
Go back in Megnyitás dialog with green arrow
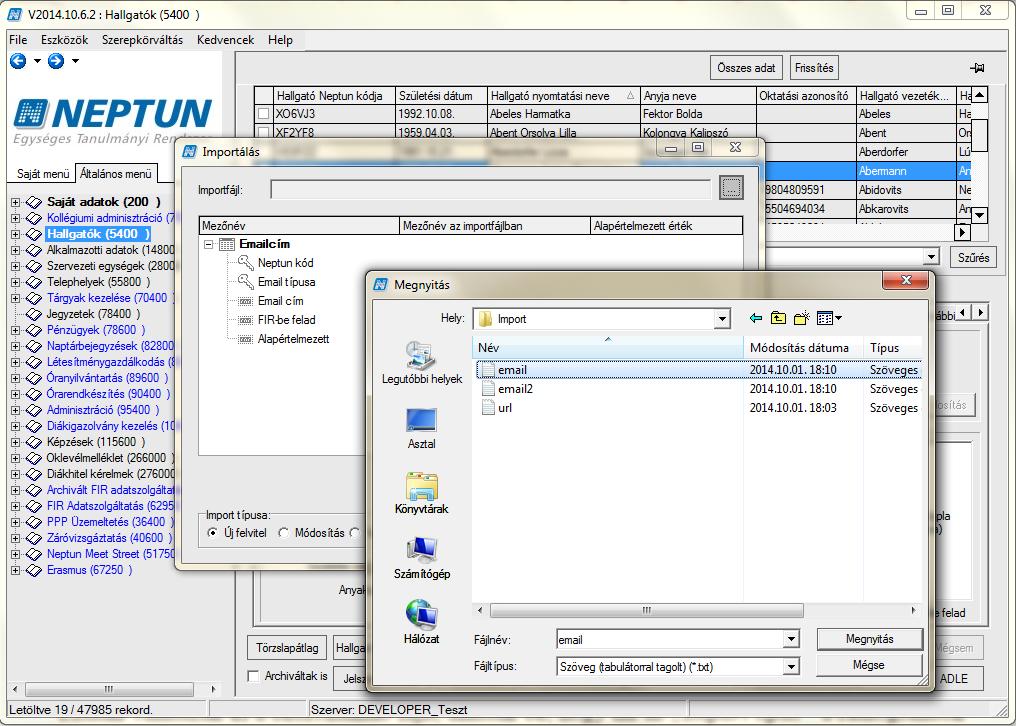pyautogui.click(x=756, y=318)
